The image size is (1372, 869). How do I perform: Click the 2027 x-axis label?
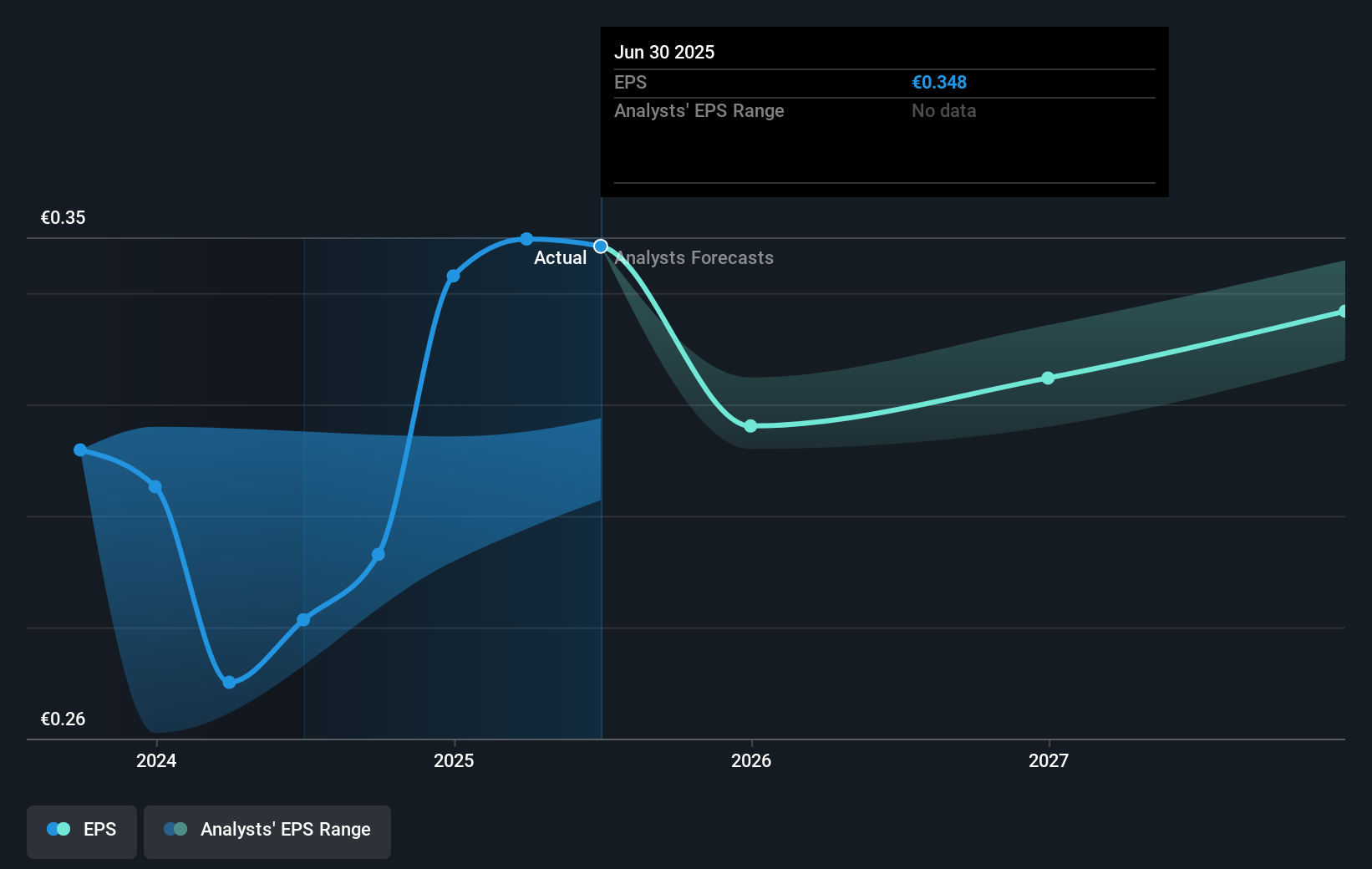[1049, 761]
